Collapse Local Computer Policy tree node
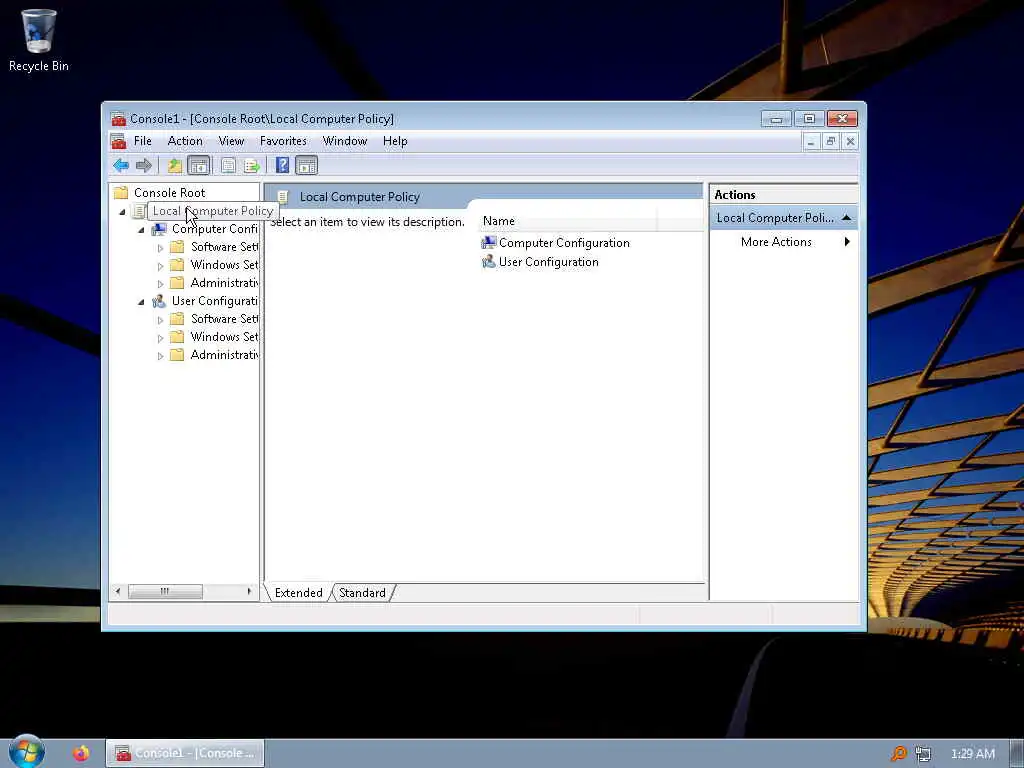Image resolution: width=1024 pixels, height=768 pixels. click(122, 212)
